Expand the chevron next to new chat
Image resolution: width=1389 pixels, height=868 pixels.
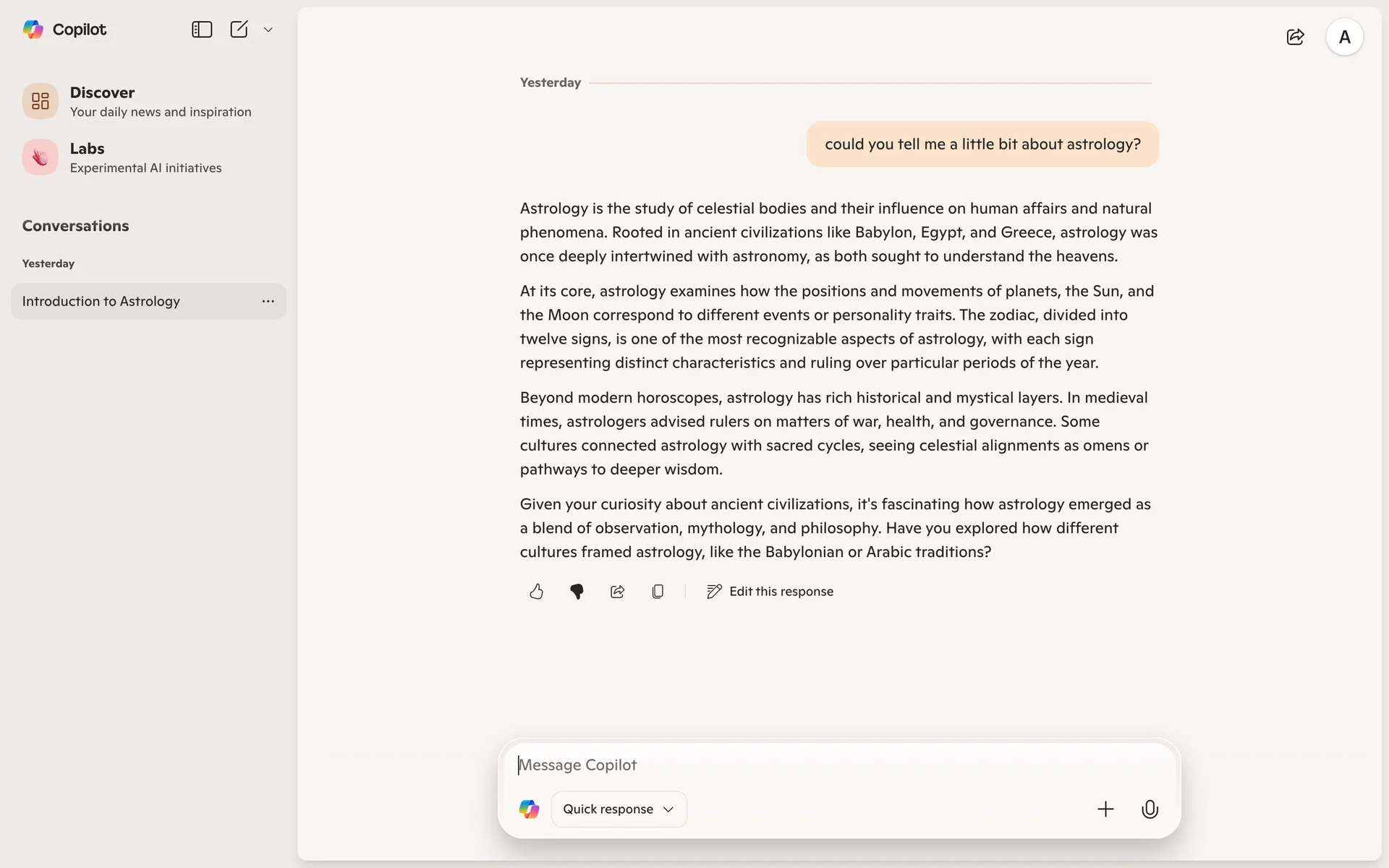(268, 30)
